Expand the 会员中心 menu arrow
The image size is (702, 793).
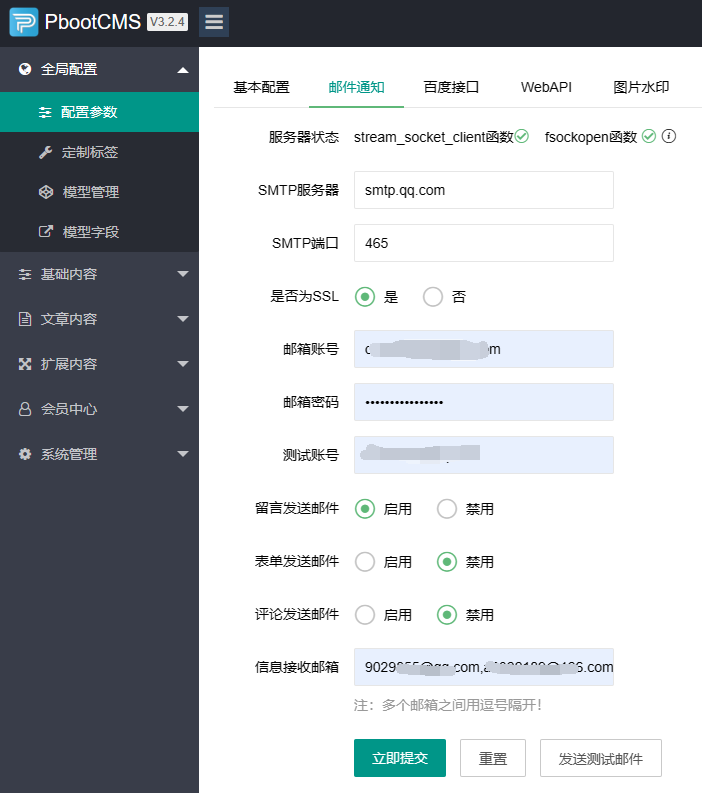(183, 409)
